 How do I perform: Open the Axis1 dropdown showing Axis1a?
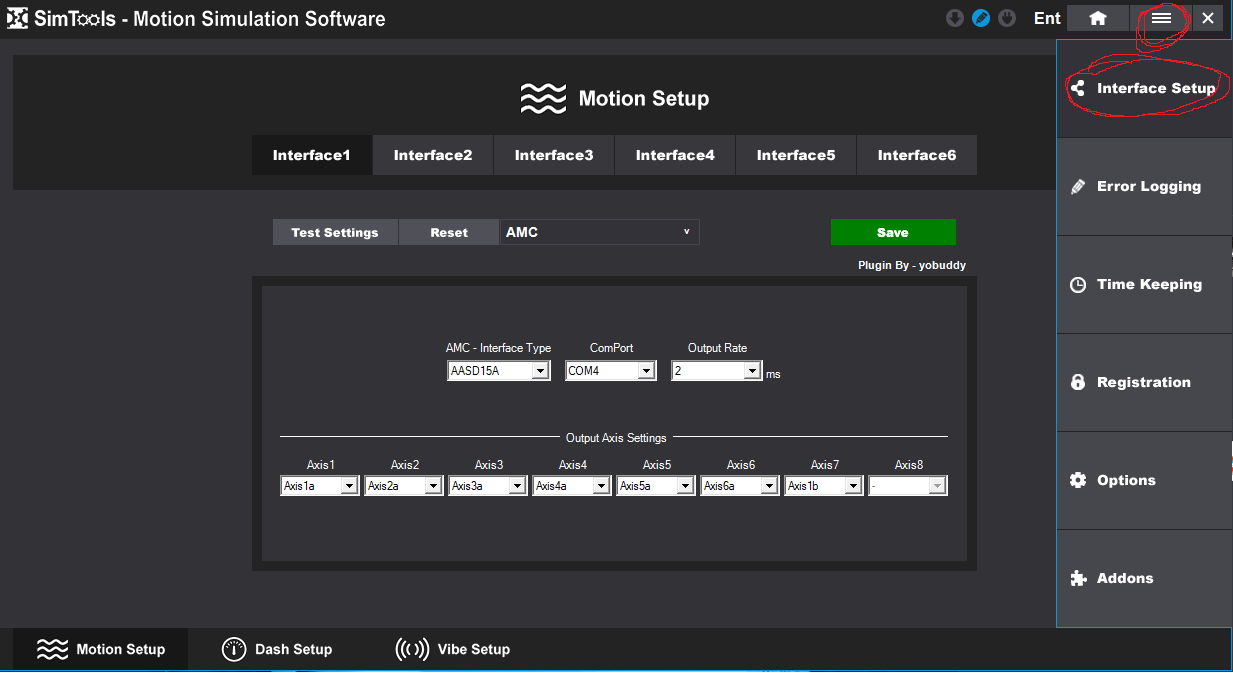tap(319, 485)
